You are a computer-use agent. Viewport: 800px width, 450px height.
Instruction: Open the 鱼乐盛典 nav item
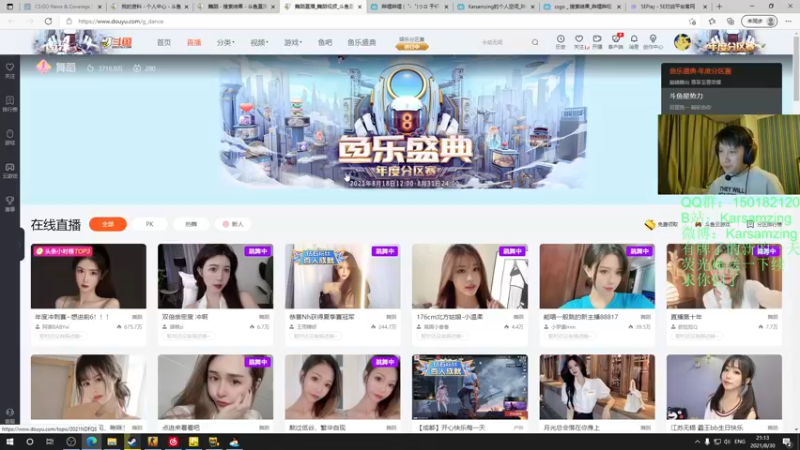point(362,42)
